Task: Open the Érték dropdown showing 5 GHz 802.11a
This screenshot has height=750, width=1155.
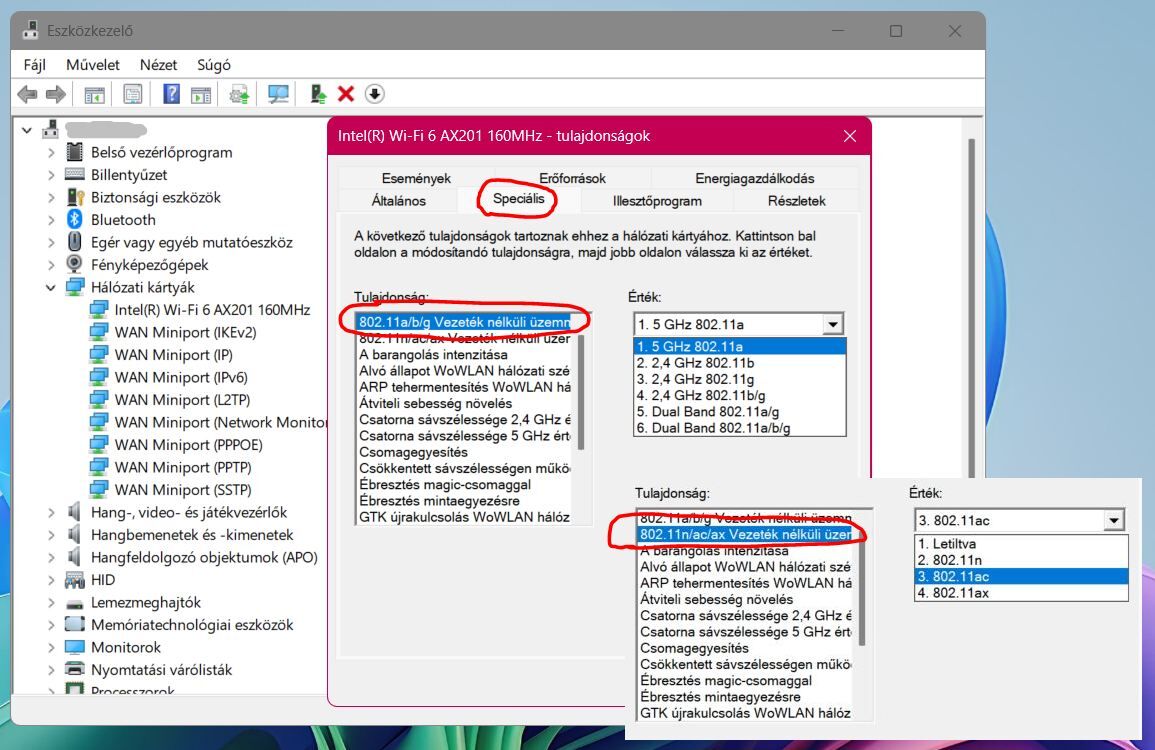Action: coord(832,324)
